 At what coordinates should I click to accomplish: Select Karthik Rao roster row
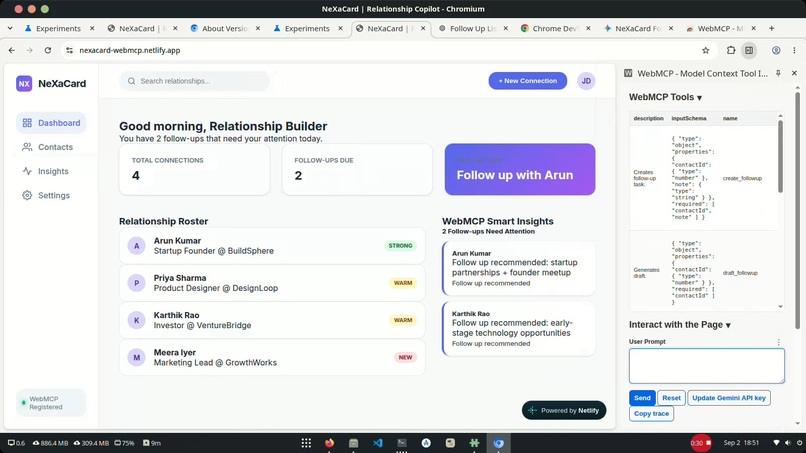click(x=272, y=320)
